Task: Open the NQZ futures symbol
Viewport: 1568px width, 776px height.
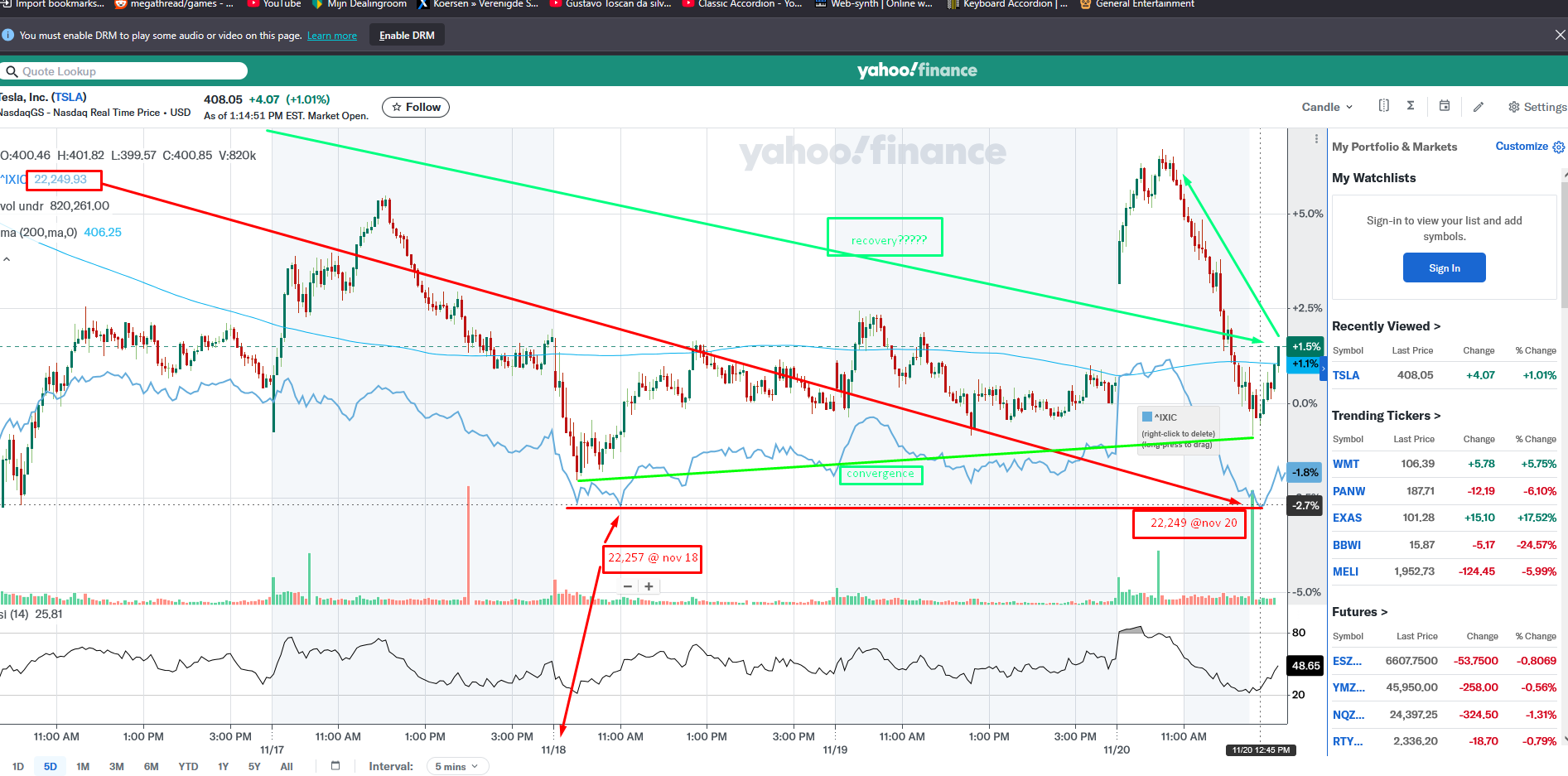Action: pyautogui.click(x=1348, y=715)
